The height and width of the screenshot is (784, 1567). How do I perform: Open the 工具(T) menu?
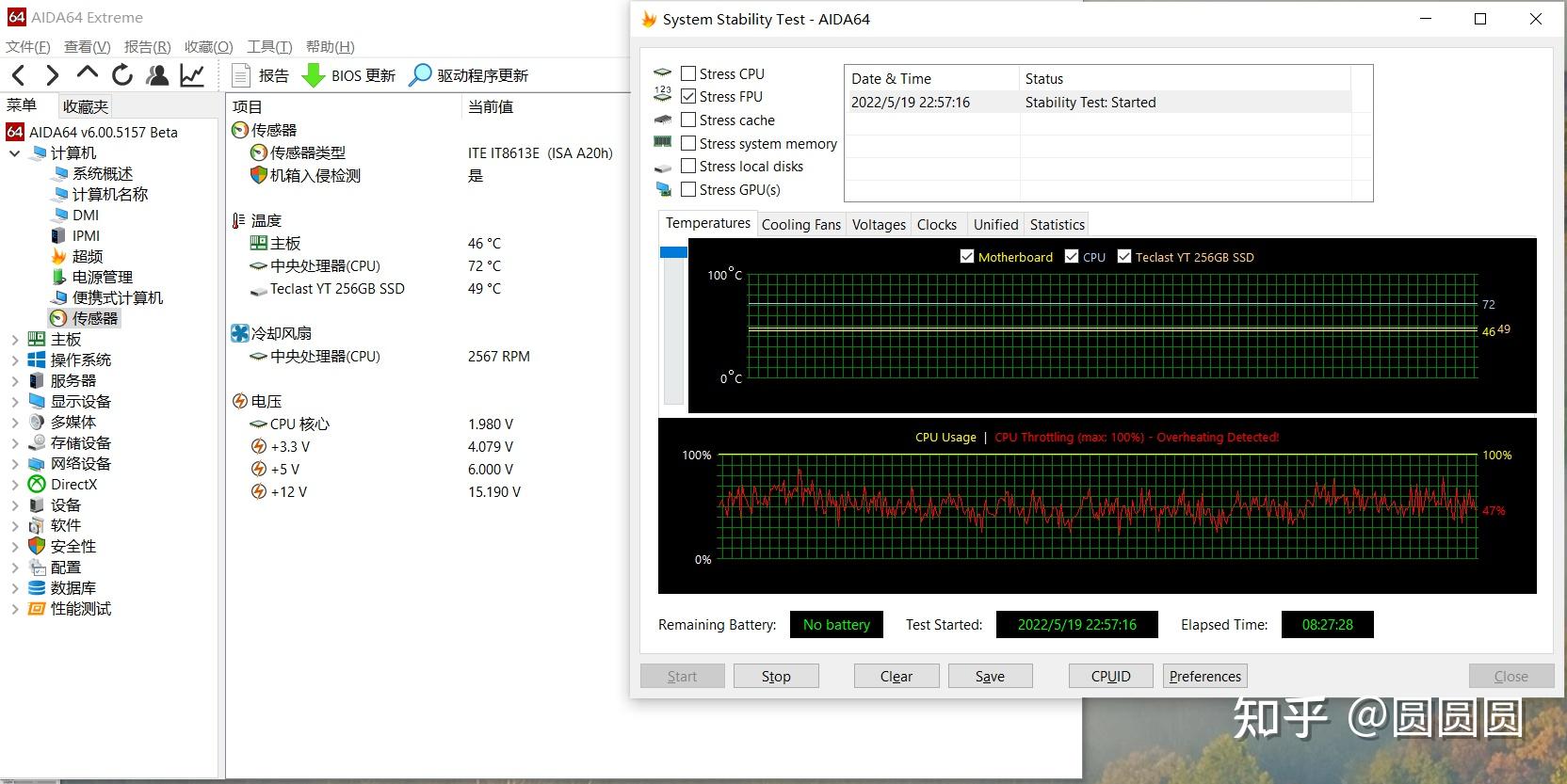point(269,46)
